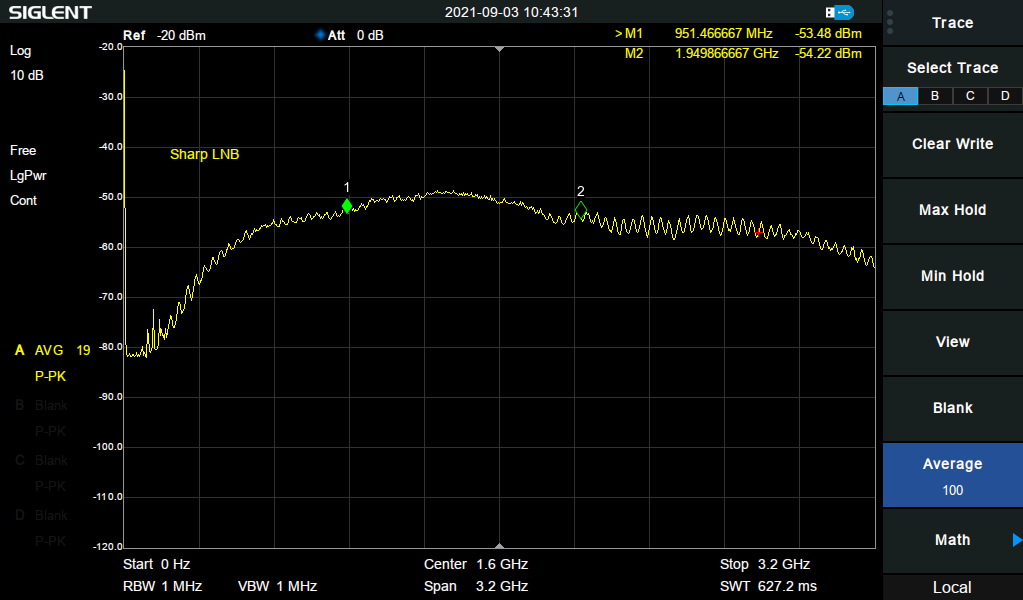Click the USB connection status icon
This screenshot has width=1023, height=600.
[x=839, y=12]
